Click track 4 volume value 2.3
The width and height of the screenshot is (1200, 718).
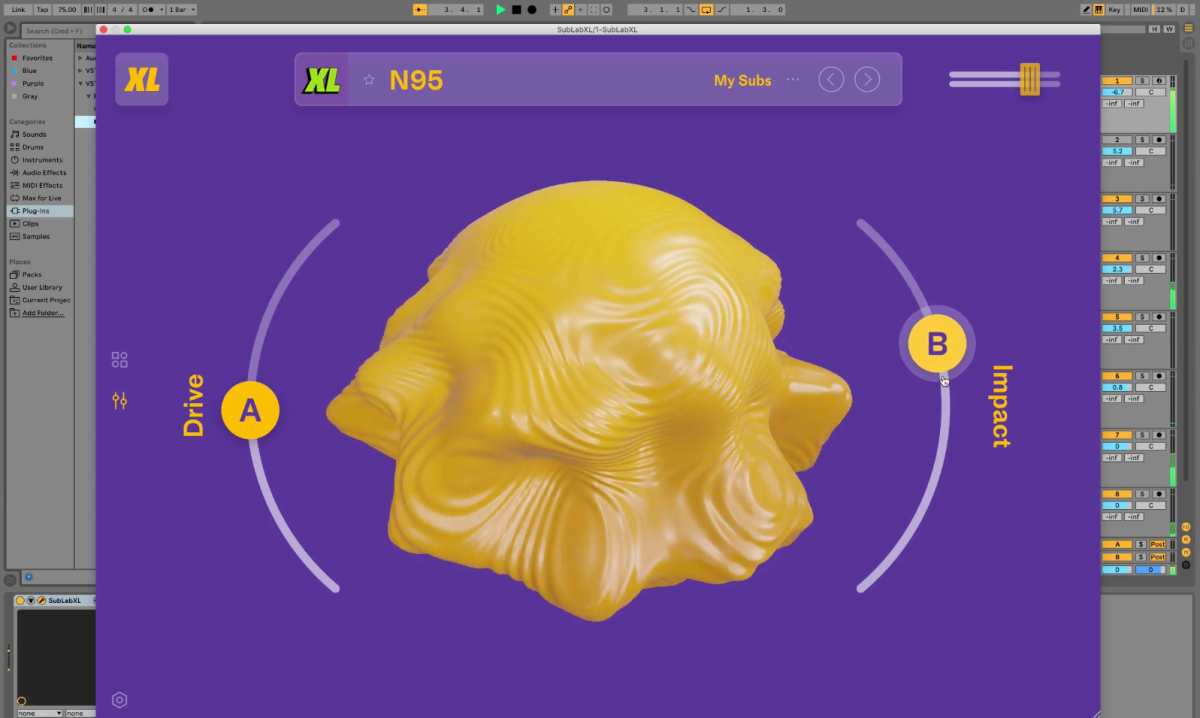pyautogui.click(x=1117, y=269)
